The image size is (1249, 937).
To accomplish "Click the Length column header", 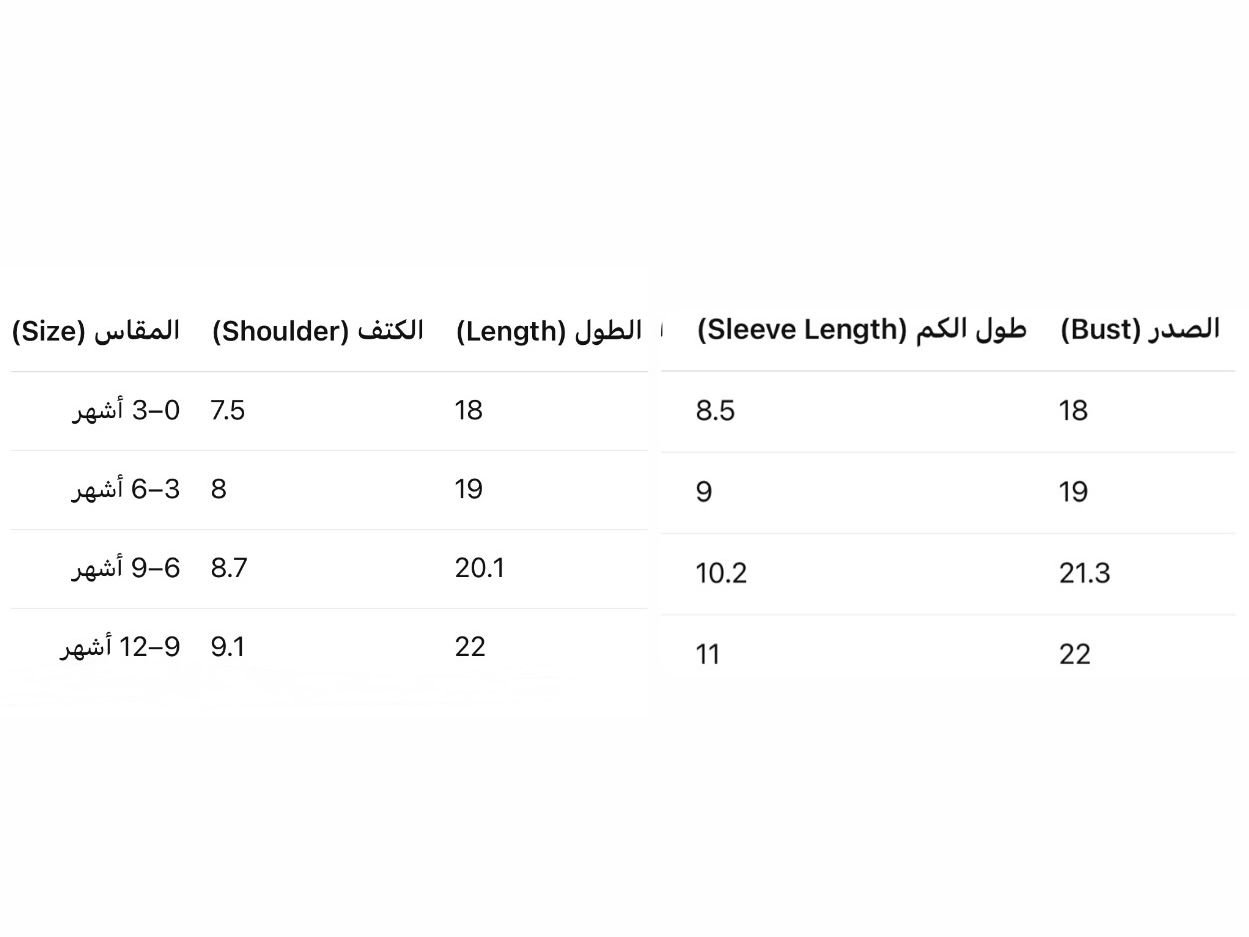I will click(548, 331).
